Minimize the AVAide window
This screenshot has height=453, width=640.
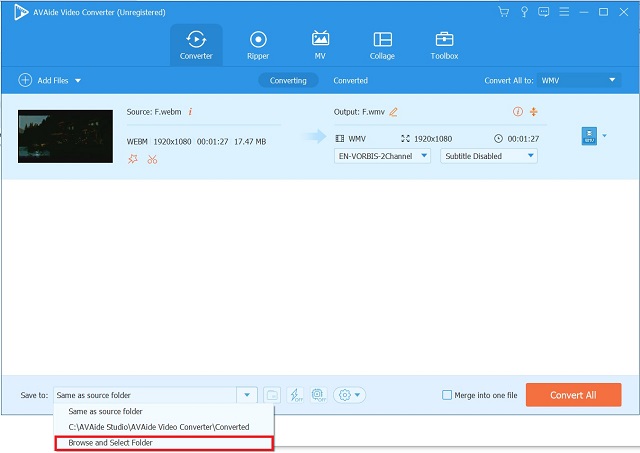click(x=584, y=12)
